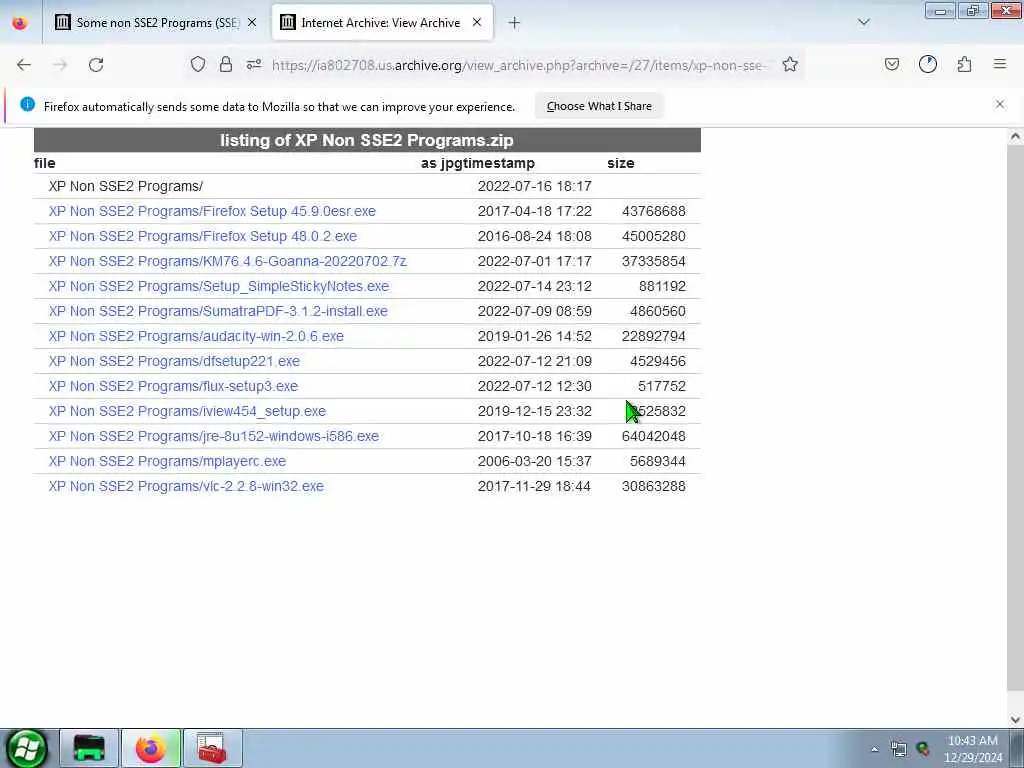Open a new tab with plus button
Image resolution: width=1024 pixels, height=768 pixels.
pos(514,23)
